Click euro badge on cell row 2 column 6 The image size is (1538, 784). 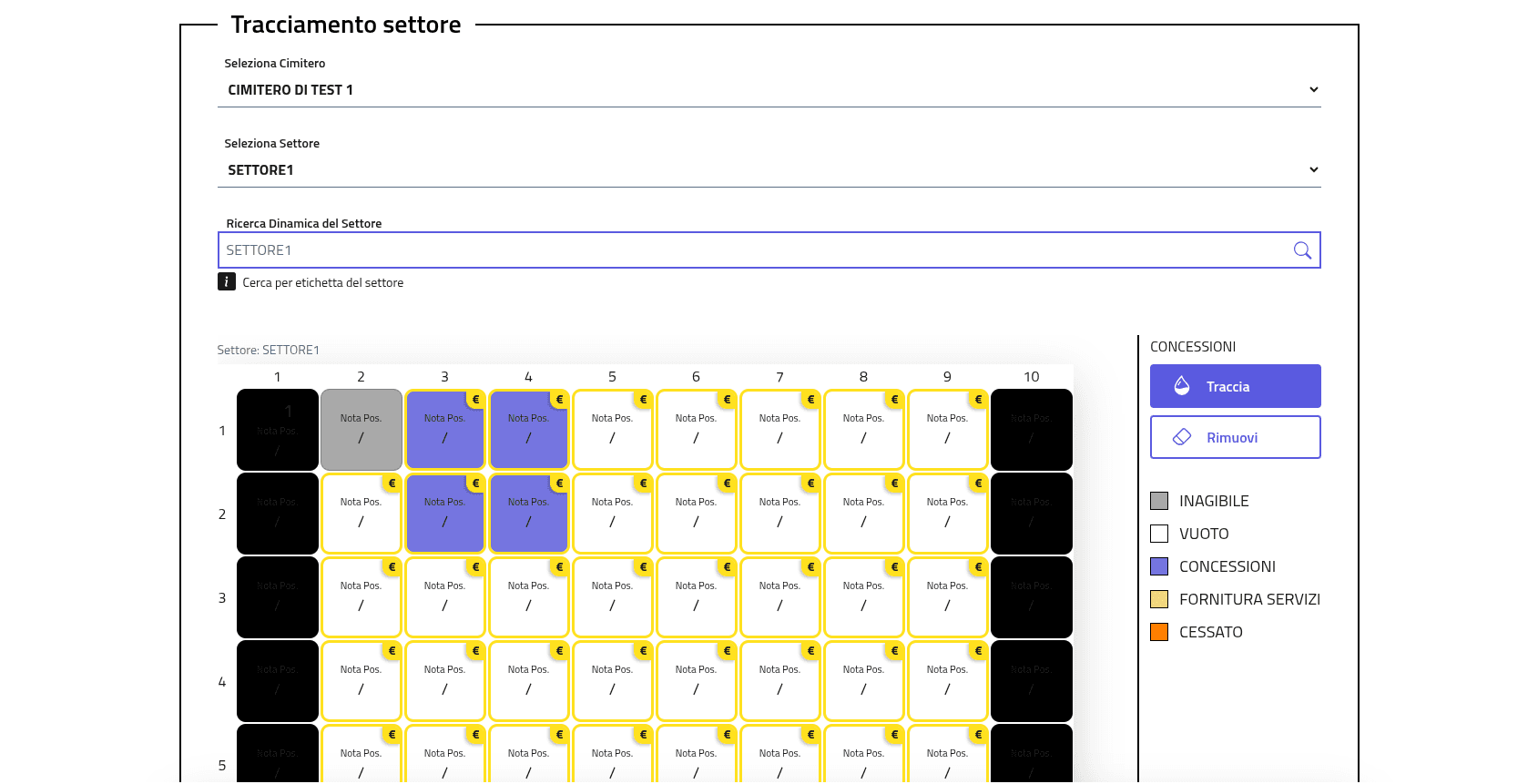click(x=727, y=483)
